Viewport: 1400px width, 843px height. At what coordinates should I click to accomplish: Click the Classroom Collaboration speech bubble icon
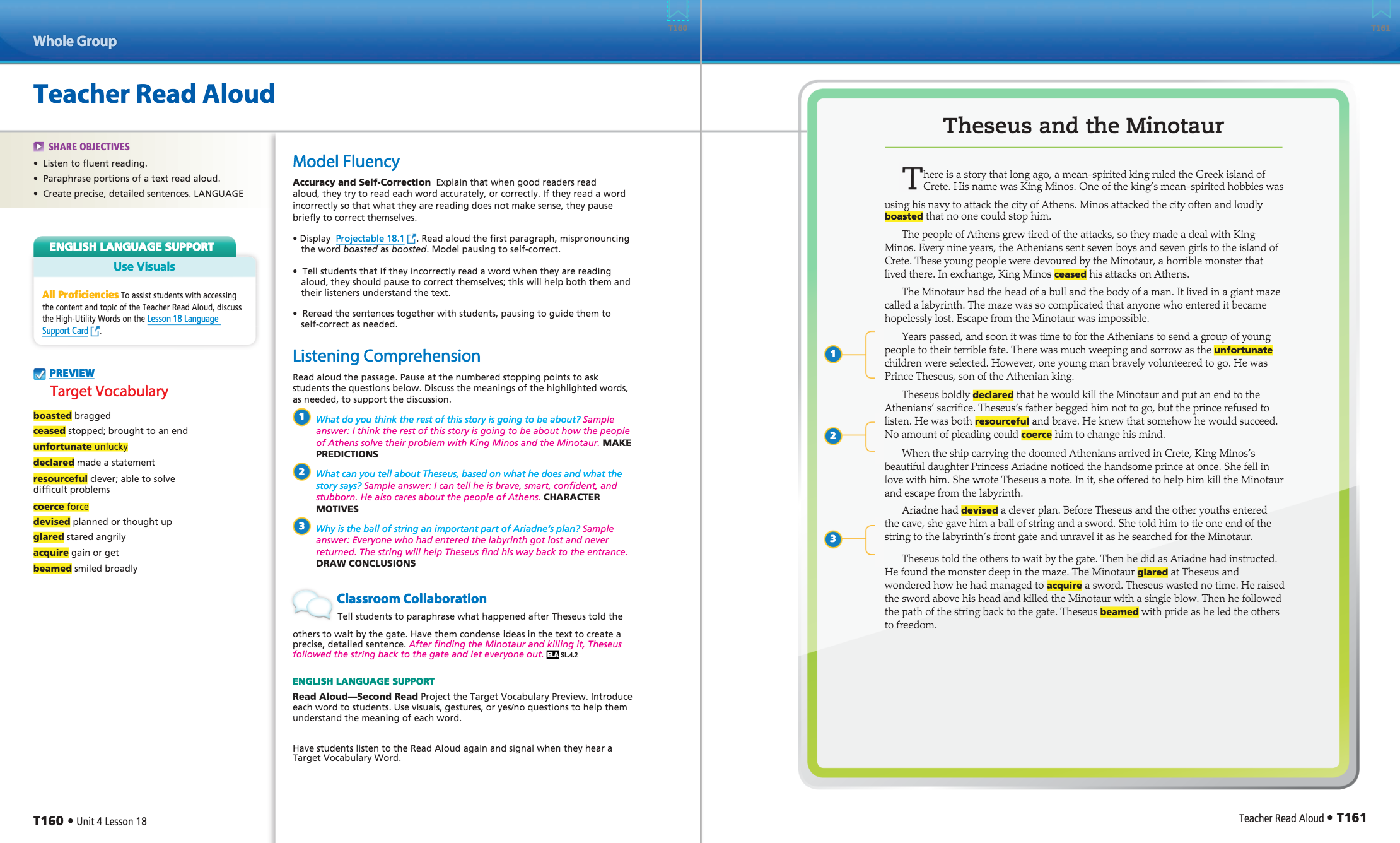pos(312,604)
